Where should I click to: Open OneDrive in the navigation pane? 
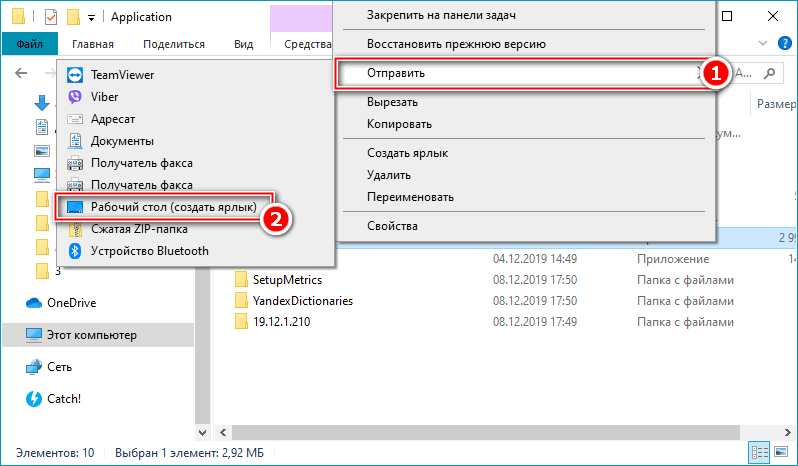[71, 303]
